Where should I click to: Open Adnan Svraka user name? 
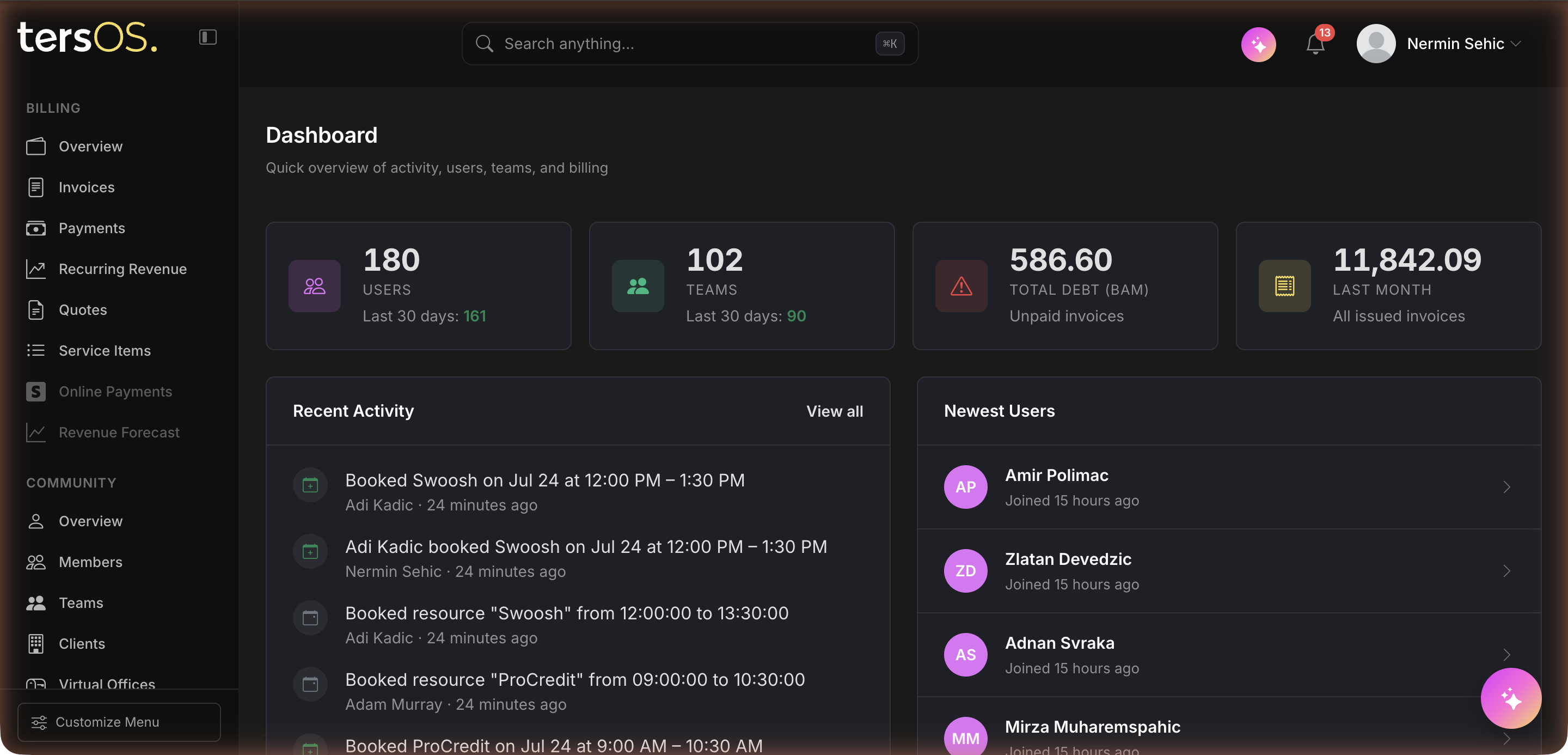point(1059,643)
